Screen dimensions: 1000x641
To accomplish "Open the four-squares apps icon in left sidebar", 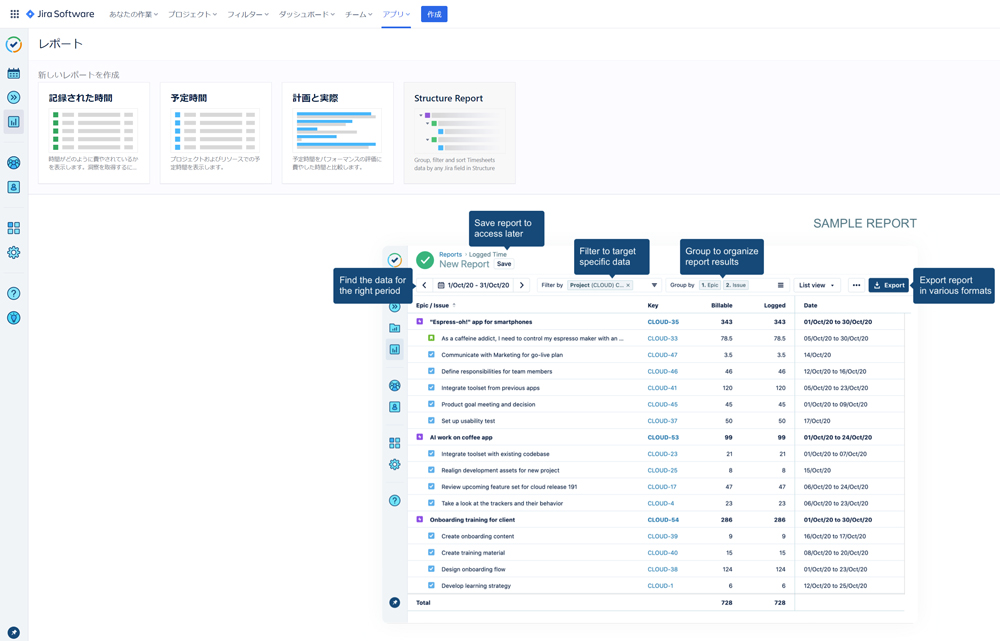I will pyautogui.click(x=13, y=228).
